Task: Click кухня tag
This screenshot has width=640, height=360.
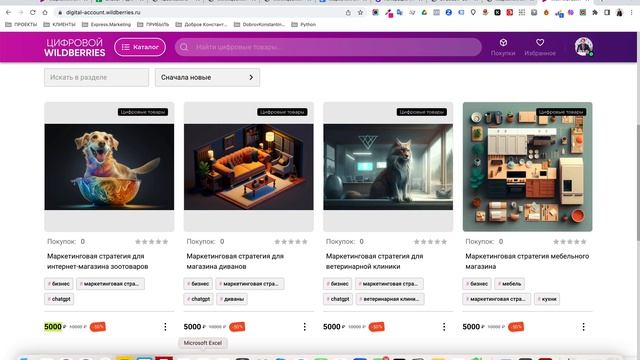Action: tap(547, 299)
